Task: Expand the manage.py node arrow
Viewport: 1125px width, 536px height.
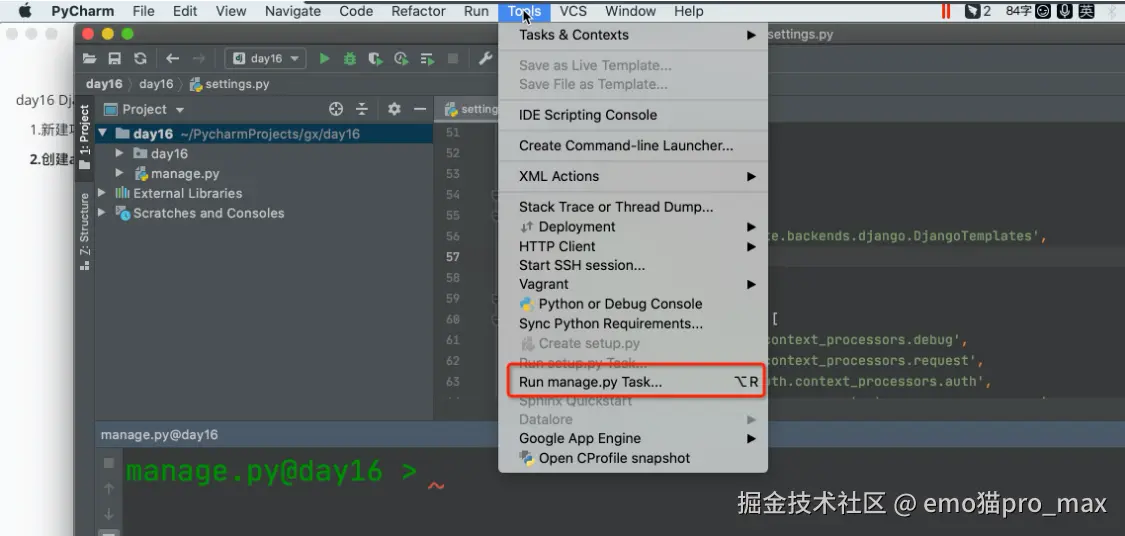Action: pos(120,174)
